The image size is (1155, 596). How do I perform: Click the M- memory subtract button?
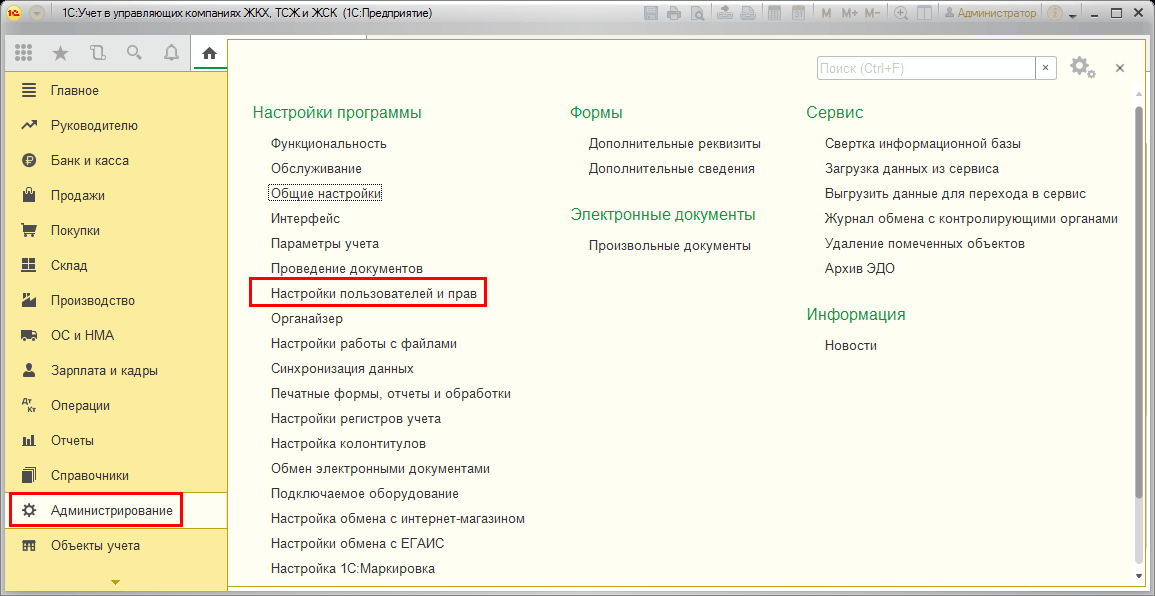(x=872, y=13)
